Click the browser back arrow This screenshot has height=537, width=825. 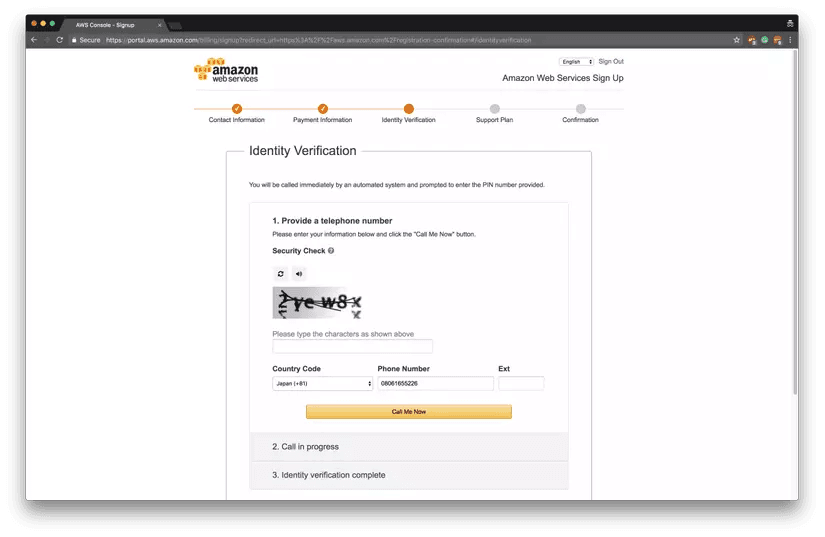click(x=34, y=40)
